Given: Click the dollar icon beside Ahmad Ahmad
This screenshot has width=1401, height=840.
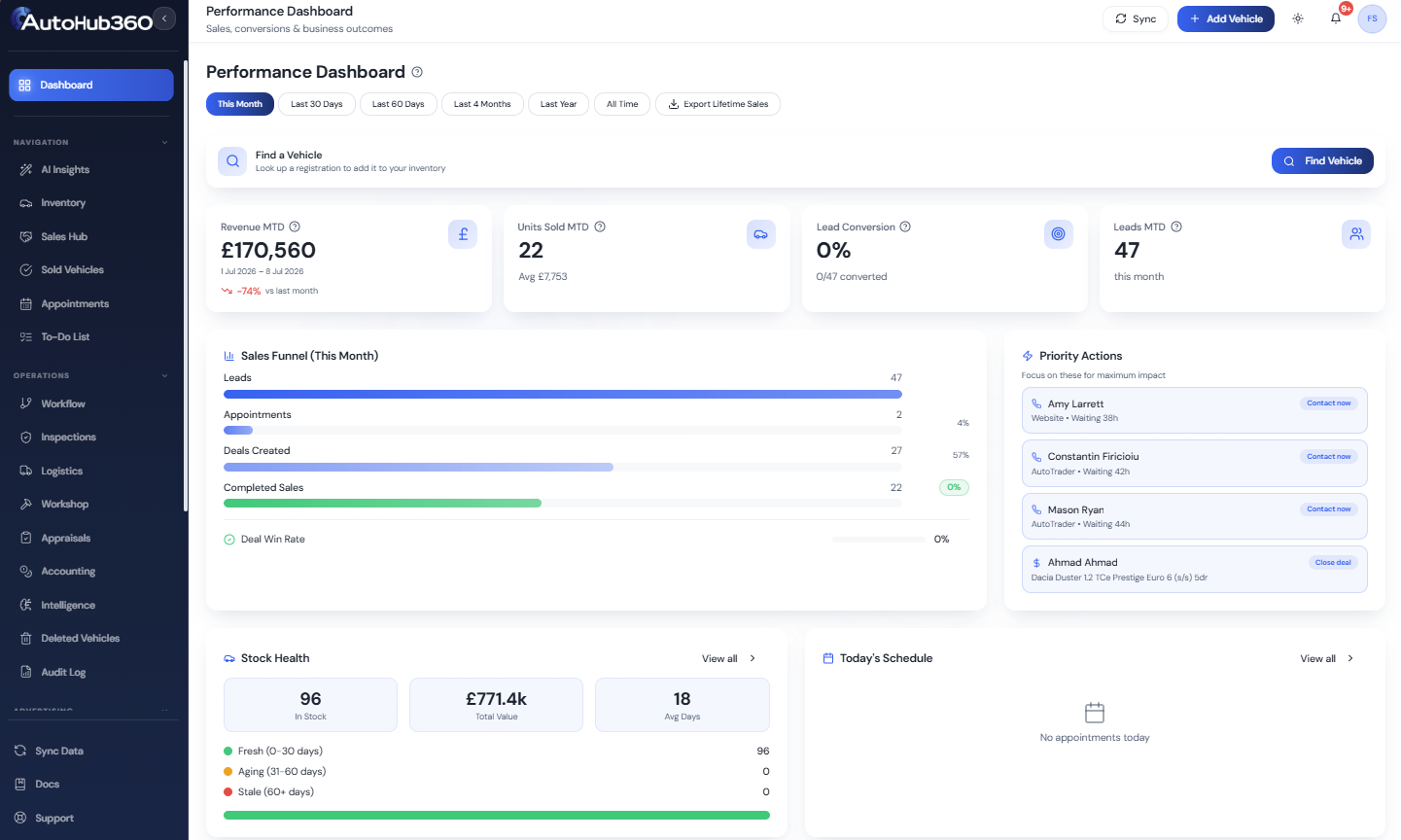Looking at the screenshot, I should click(1036, 563).
